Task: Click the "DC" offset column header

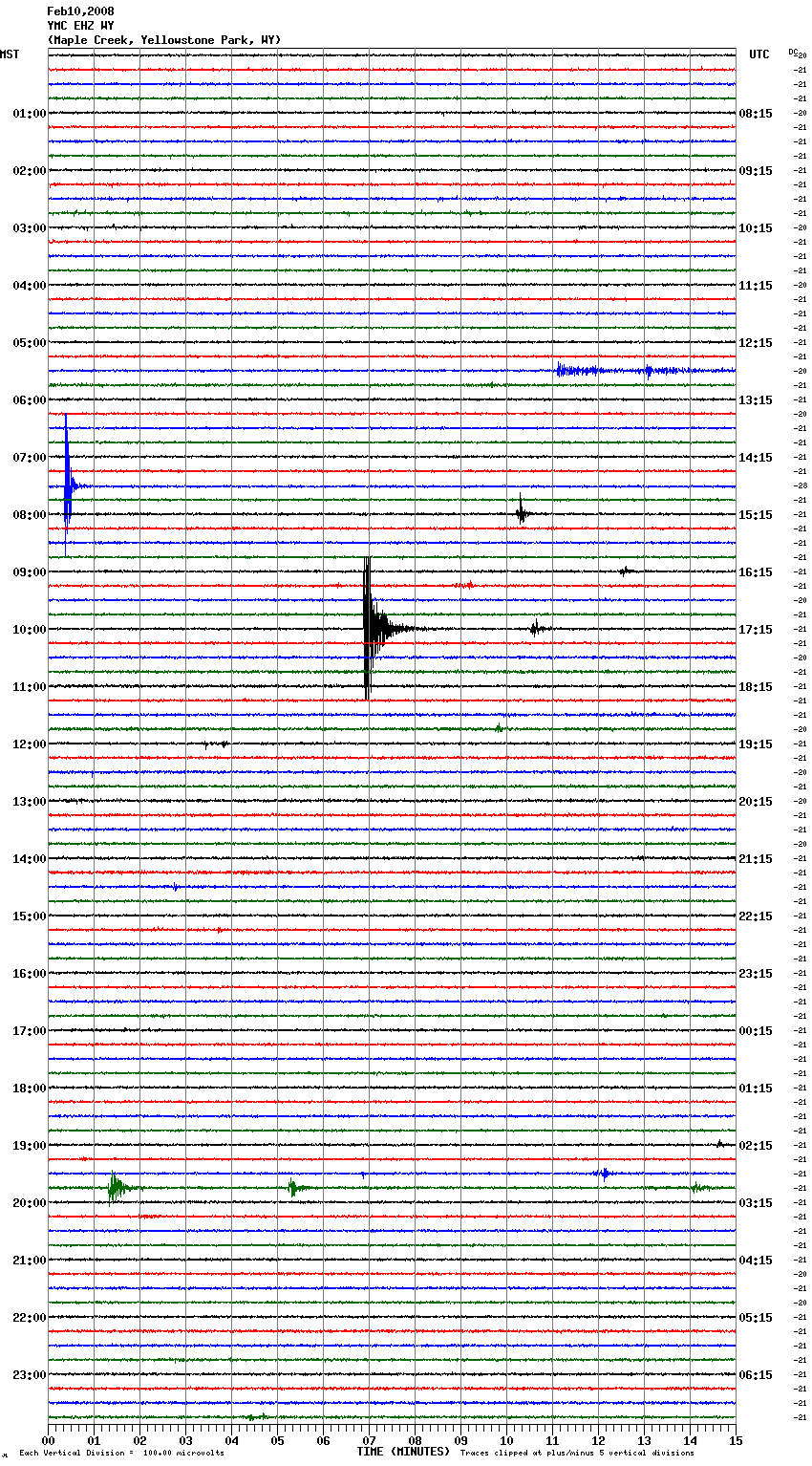Action: click(793, 52)
